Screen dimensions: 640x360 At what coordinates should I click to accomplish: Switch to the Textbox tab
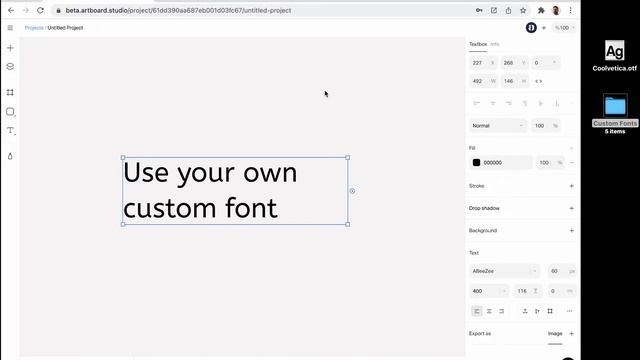(478, 44)
